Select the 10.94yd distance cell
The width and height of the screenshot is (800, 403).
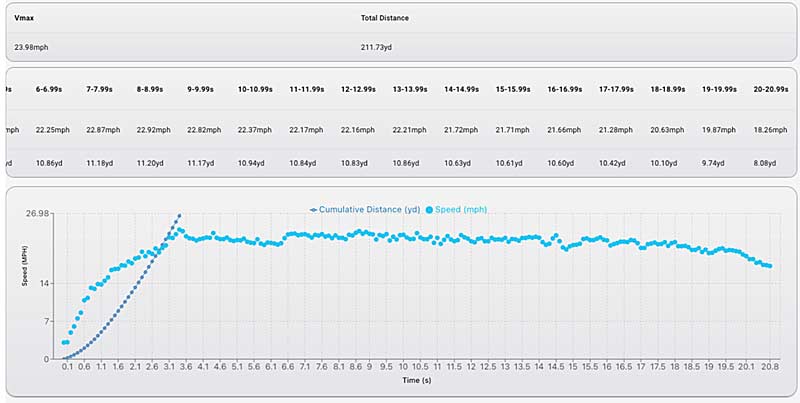pyautogui.click(x=251, y=163)
